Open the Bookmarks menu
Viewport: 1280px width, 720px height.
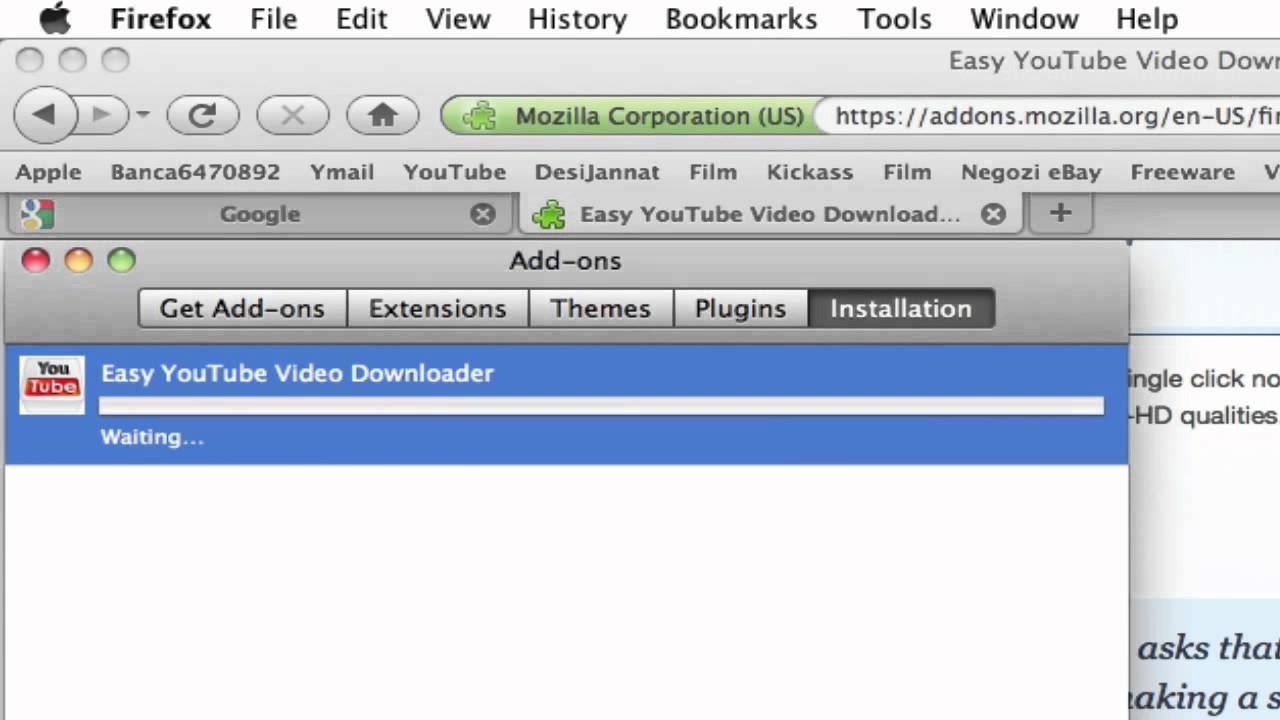741,19
